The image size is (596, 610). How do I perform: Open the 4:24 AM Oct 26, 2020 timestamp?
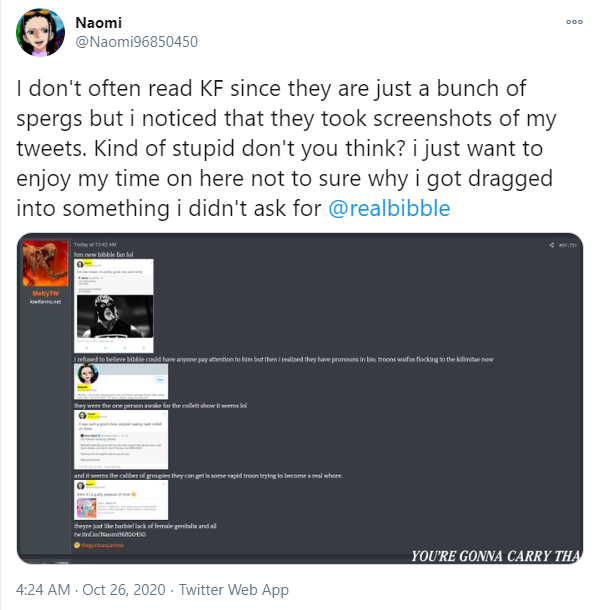pyautogui.click(x=91, y=589)
